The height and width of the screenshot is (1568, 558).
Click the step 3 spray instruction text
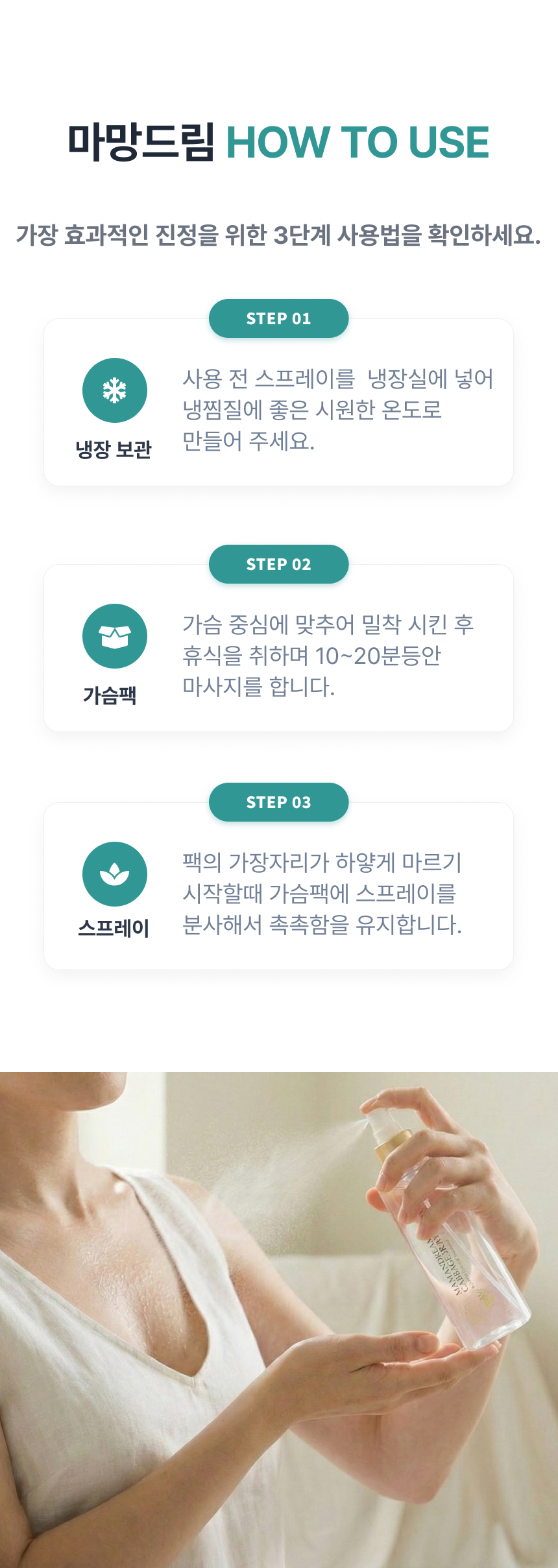coord(322,894)
